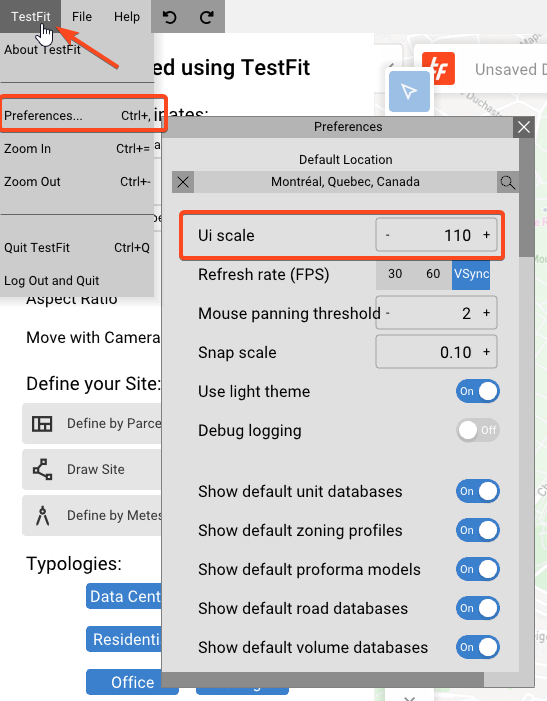Open the File menu
Viewport: 547px width, 701px height.
tap(82, 17)
